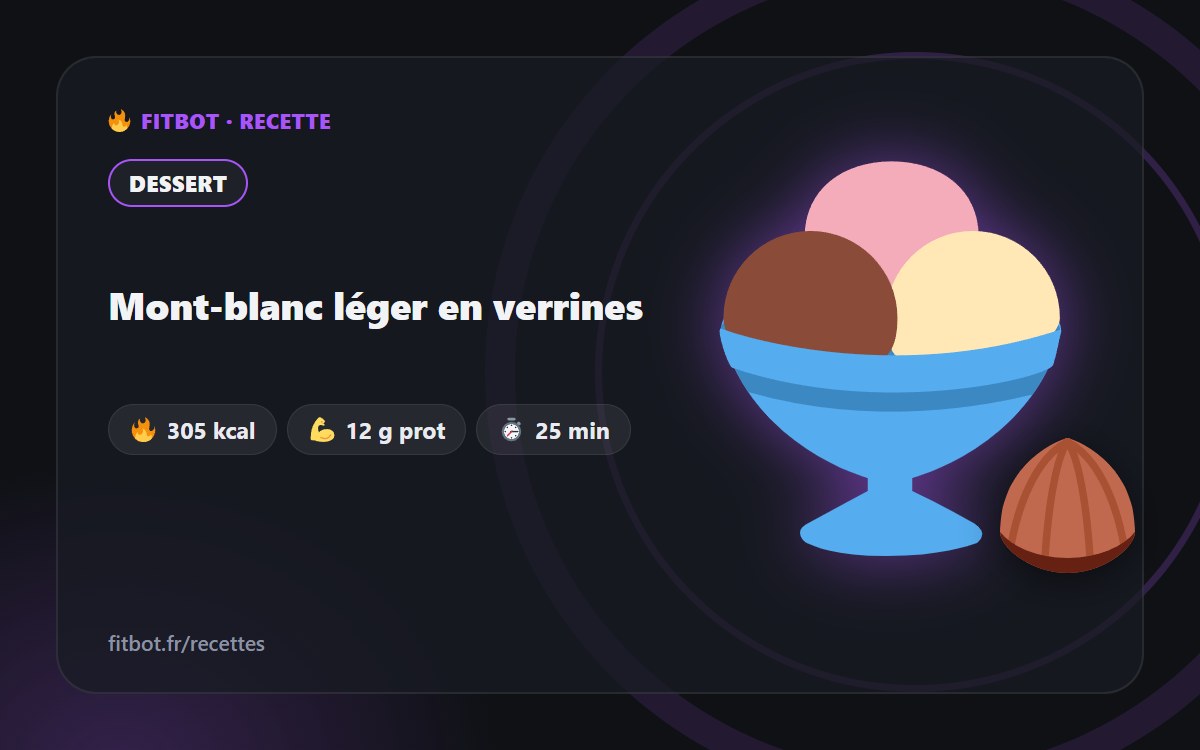Screen dimensions: 1200x750
Task: Click the flame icon beside FITBOT · RECETTE
Action: (x=119, y=122)
